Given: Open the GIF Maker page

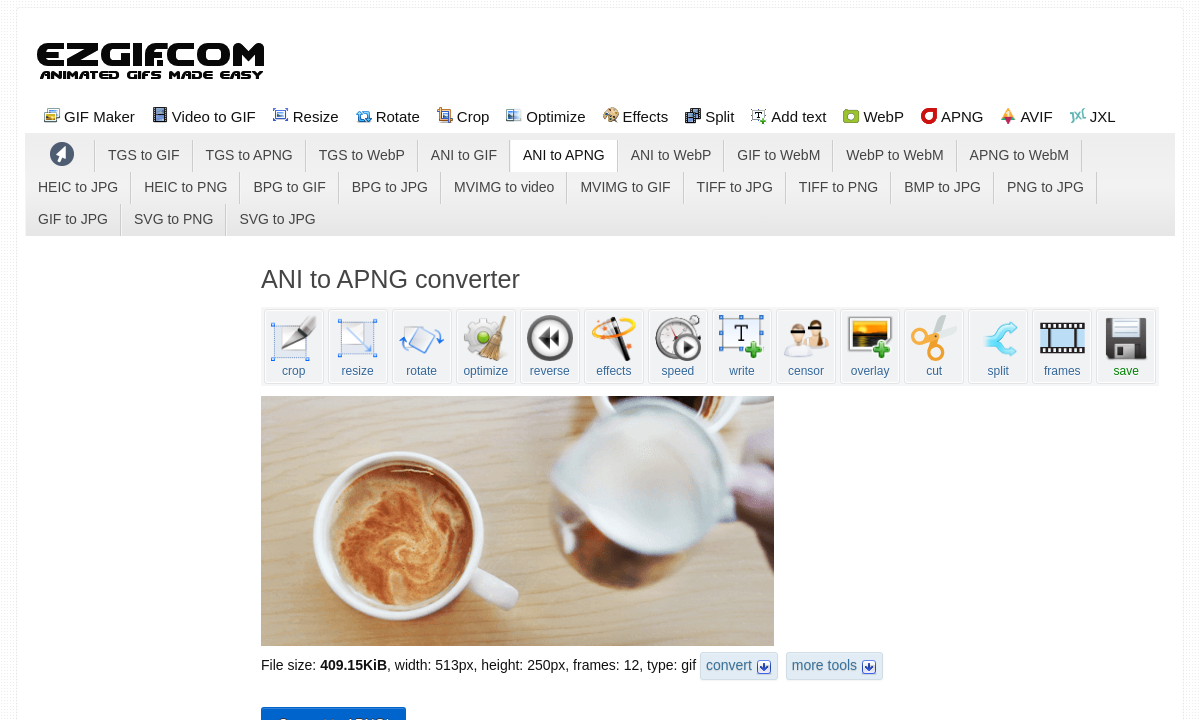Looking at the screenshot, I should 89,116.
